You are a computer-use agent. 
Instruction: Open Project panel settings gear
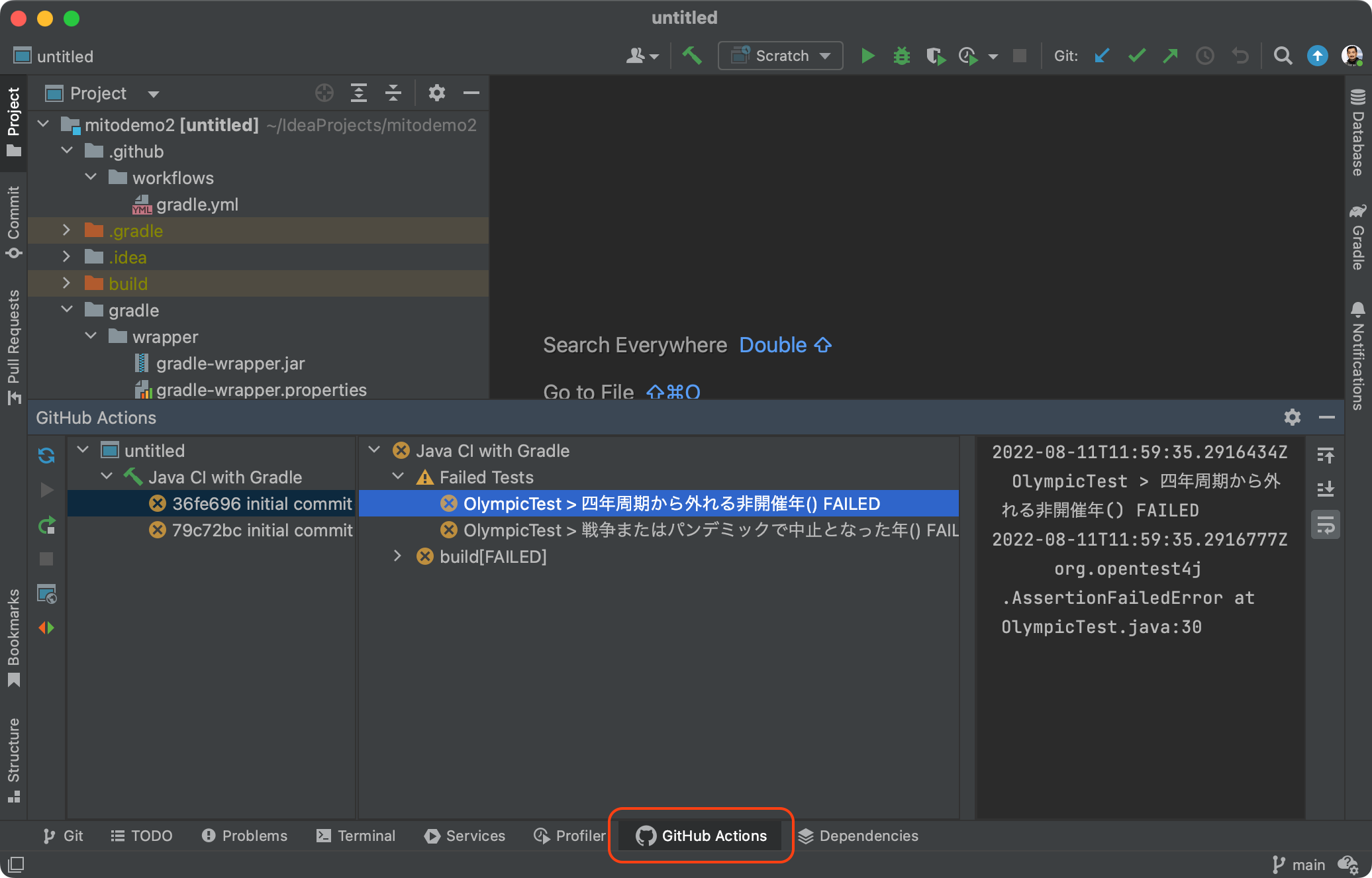[436, 93]
